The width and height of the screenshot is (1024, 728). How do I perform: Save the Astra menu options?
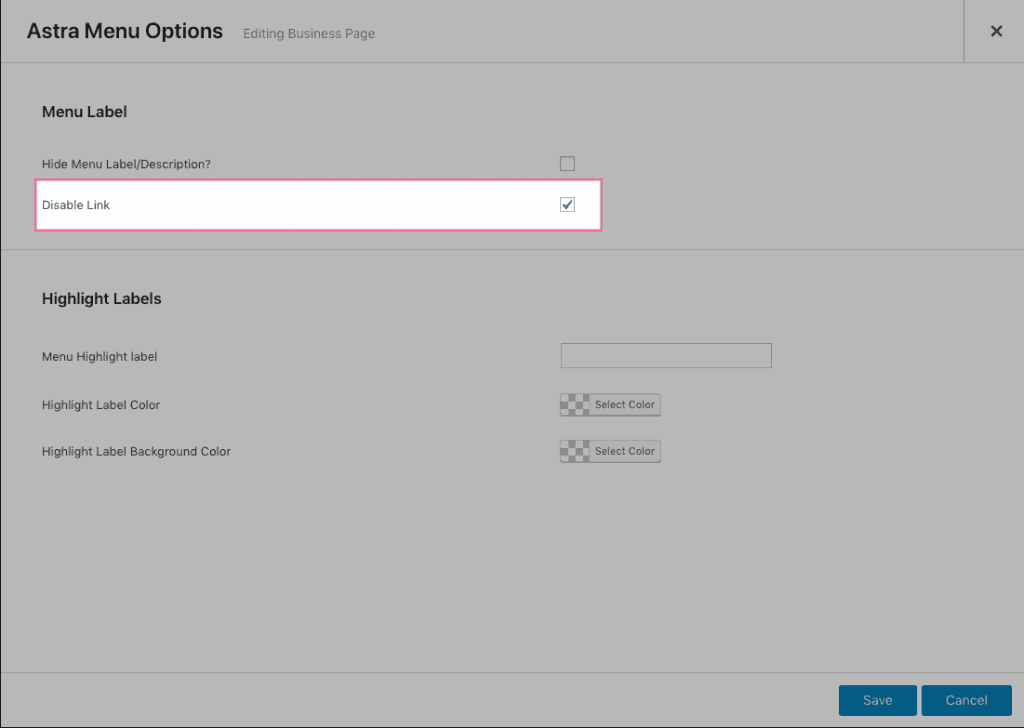coord(877,700)
